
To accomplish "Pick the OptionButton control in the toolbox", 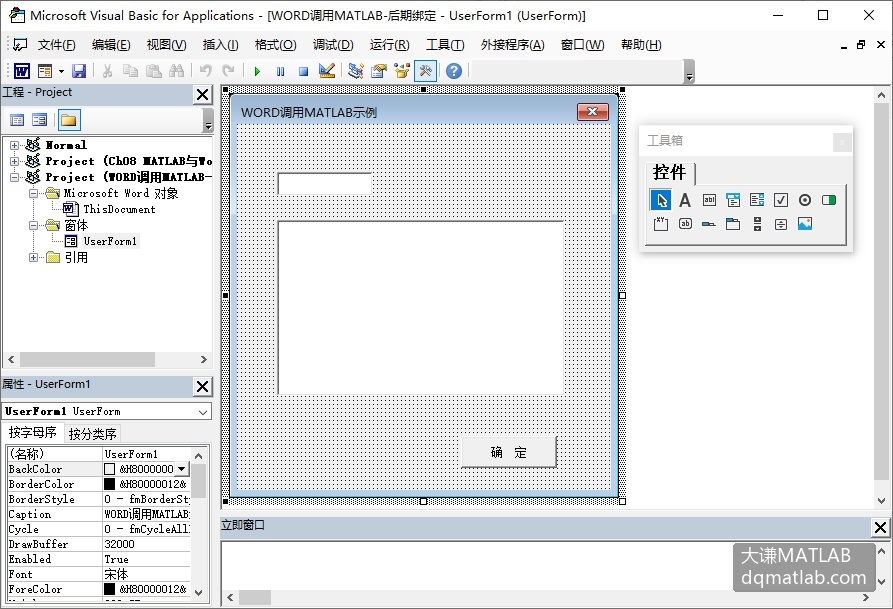I will point(805,200).
